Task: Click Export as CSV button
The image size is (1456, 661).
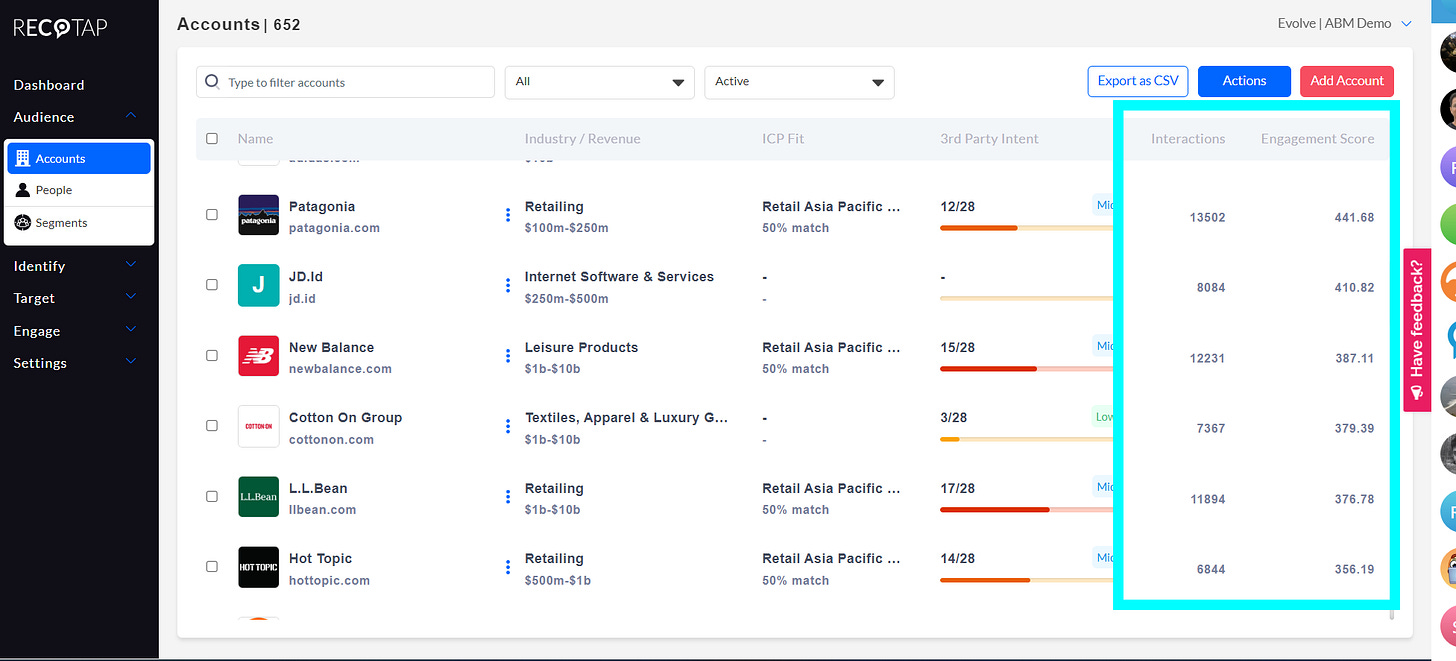Action: point(1138,81)
